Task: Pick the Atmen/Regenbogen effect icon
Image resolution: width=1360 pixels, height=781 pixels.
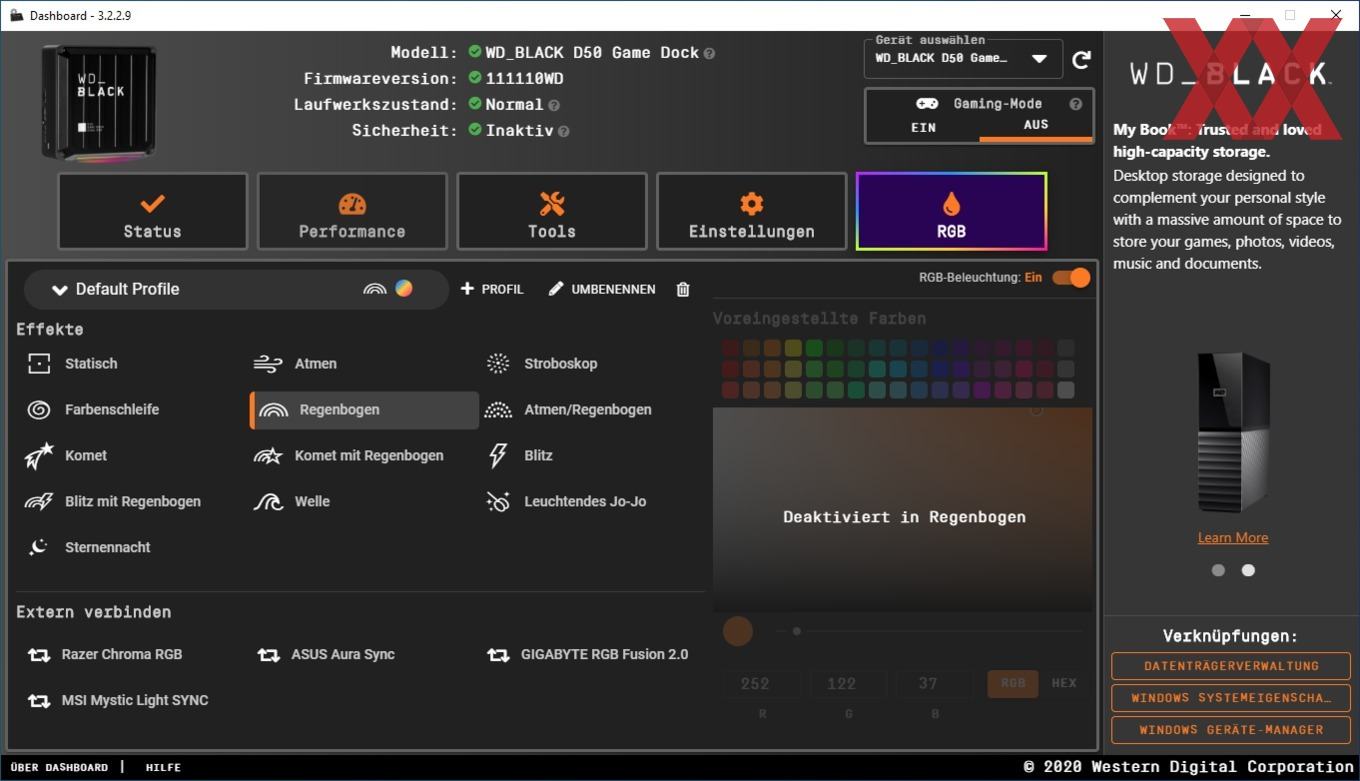Action: 498,410
